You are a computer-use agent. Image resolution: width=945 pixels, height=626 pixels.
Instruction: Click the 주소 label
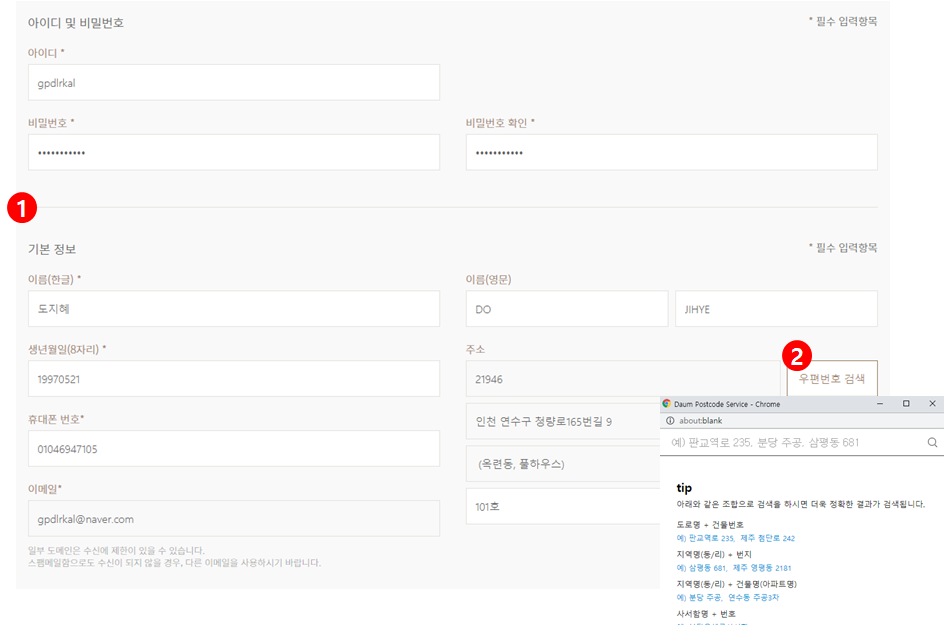coord(475,349)
